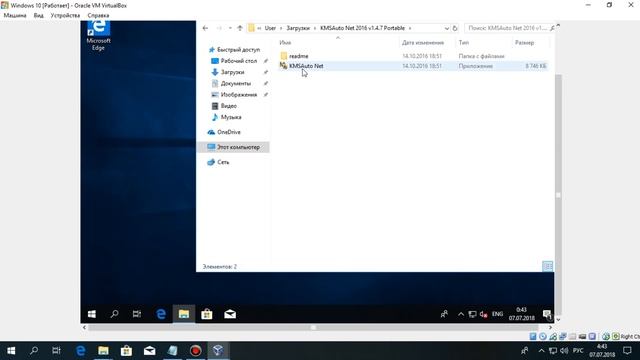The height and width of the screenshot is (360, 640).
Task: Open Task View on the host taskbar
Action: [56, 351]
